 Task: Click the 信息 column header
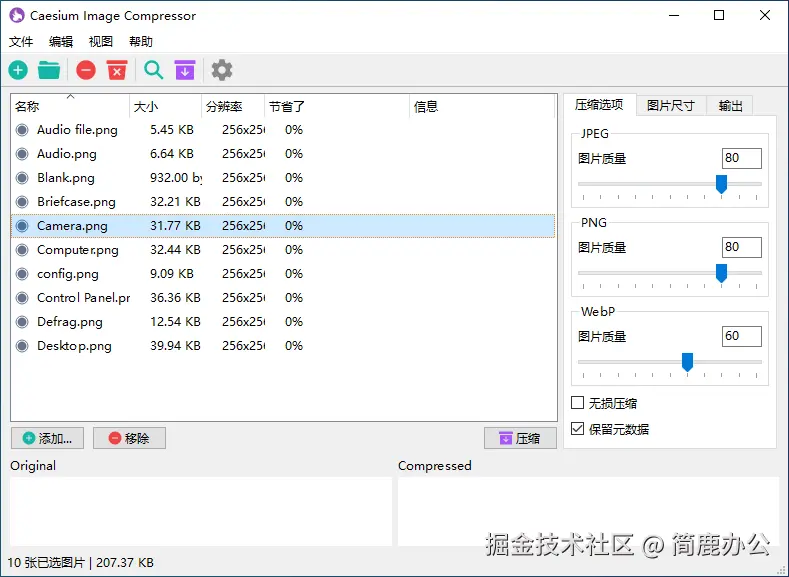[482, 106]
